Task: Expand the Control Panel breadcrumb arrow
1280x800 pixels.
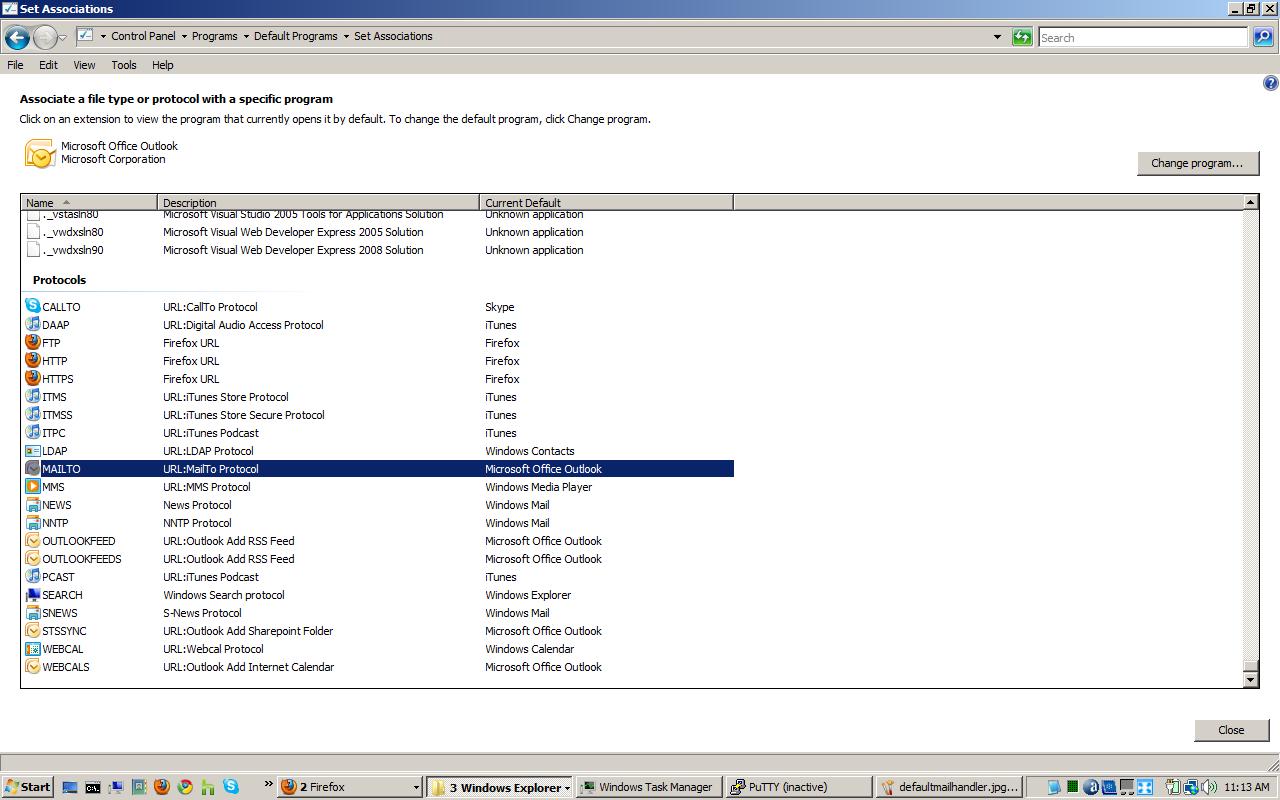Action: tap(183, 36)
